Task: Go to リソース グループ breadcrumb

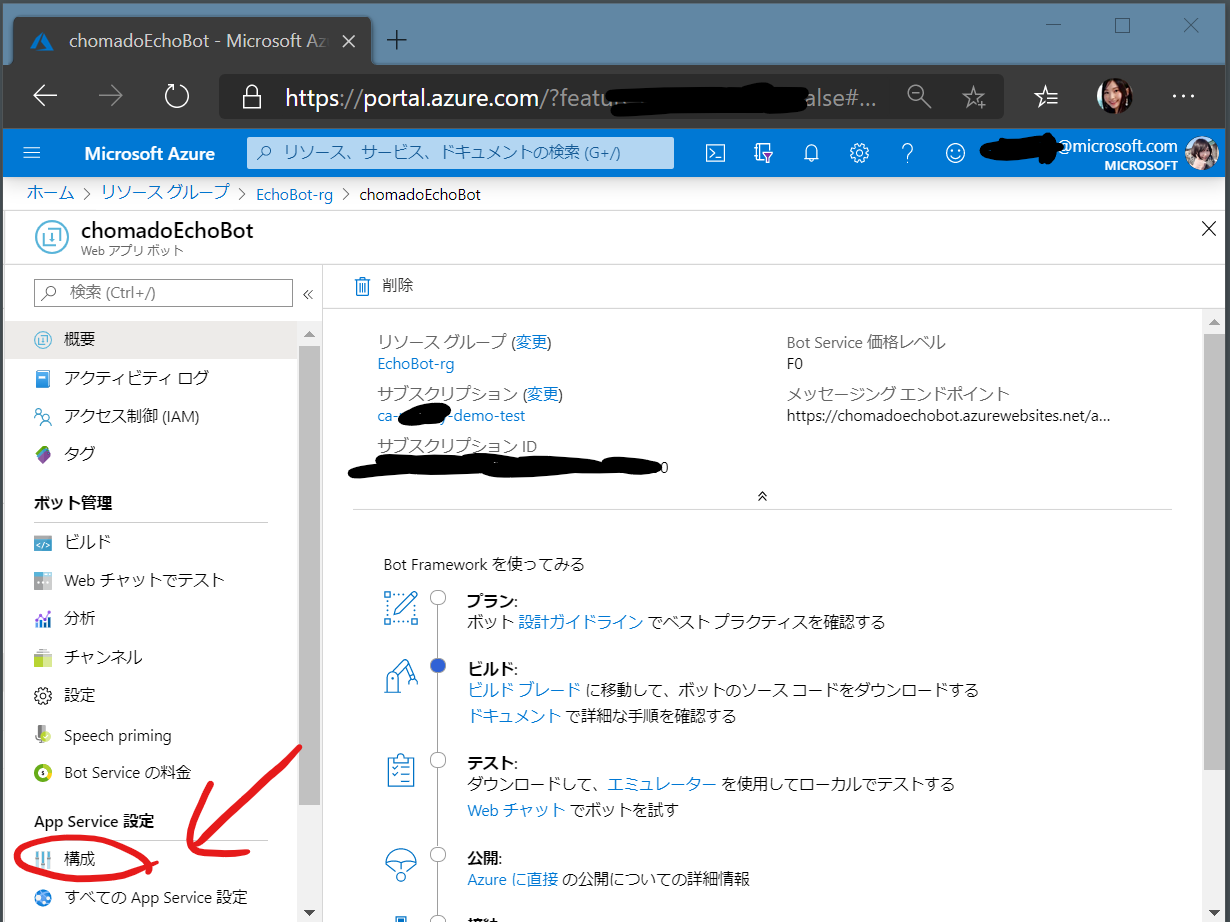Action: pyautogui.click(x=165, y=193)
